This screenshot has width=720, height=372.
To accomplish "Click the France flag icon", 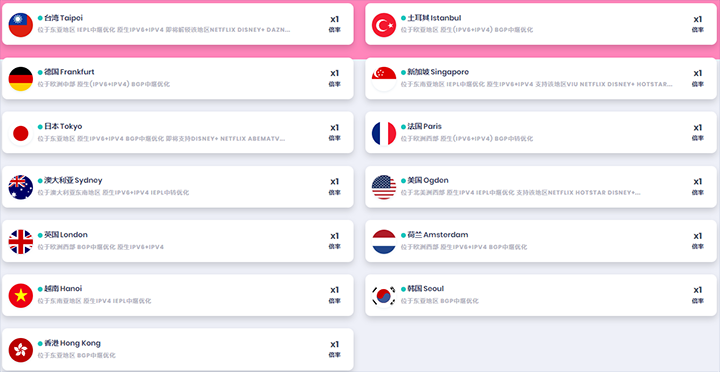I will pos(384,133).
